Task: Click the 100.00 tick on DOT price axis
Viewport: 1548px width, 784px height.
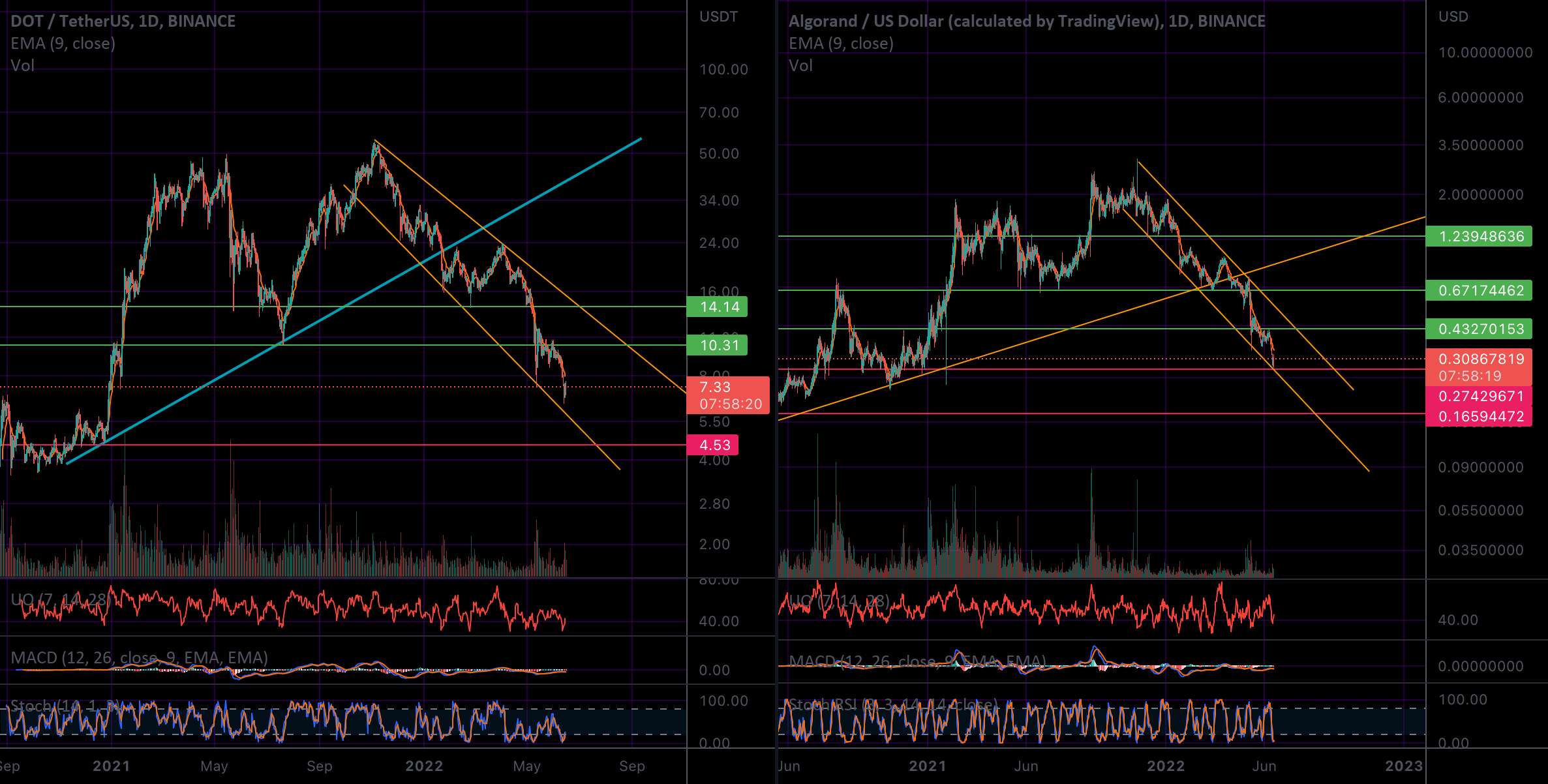Action: click(723, 69)
